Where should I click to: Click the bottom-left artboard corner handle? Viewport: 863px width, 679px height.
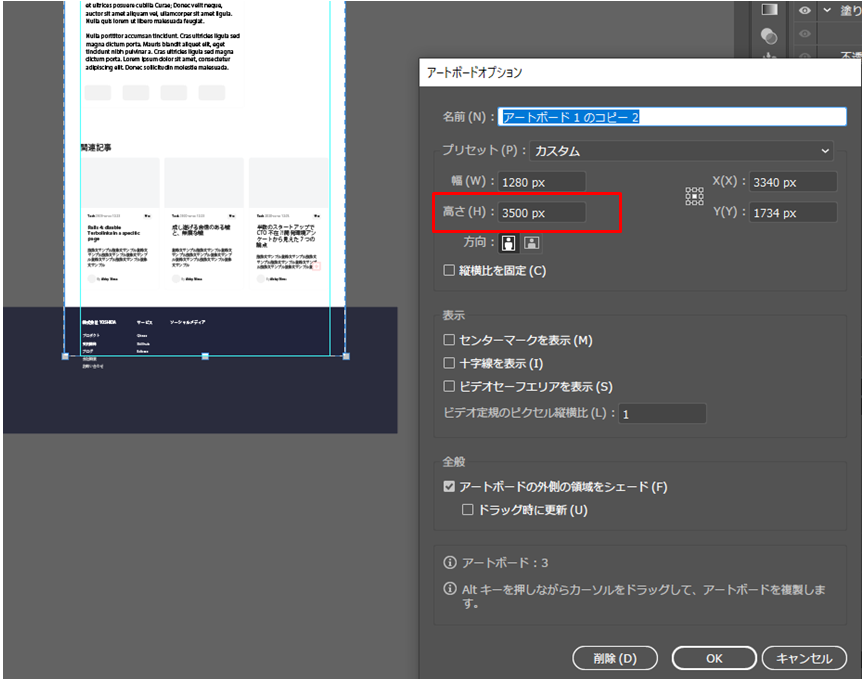[65, 357]
